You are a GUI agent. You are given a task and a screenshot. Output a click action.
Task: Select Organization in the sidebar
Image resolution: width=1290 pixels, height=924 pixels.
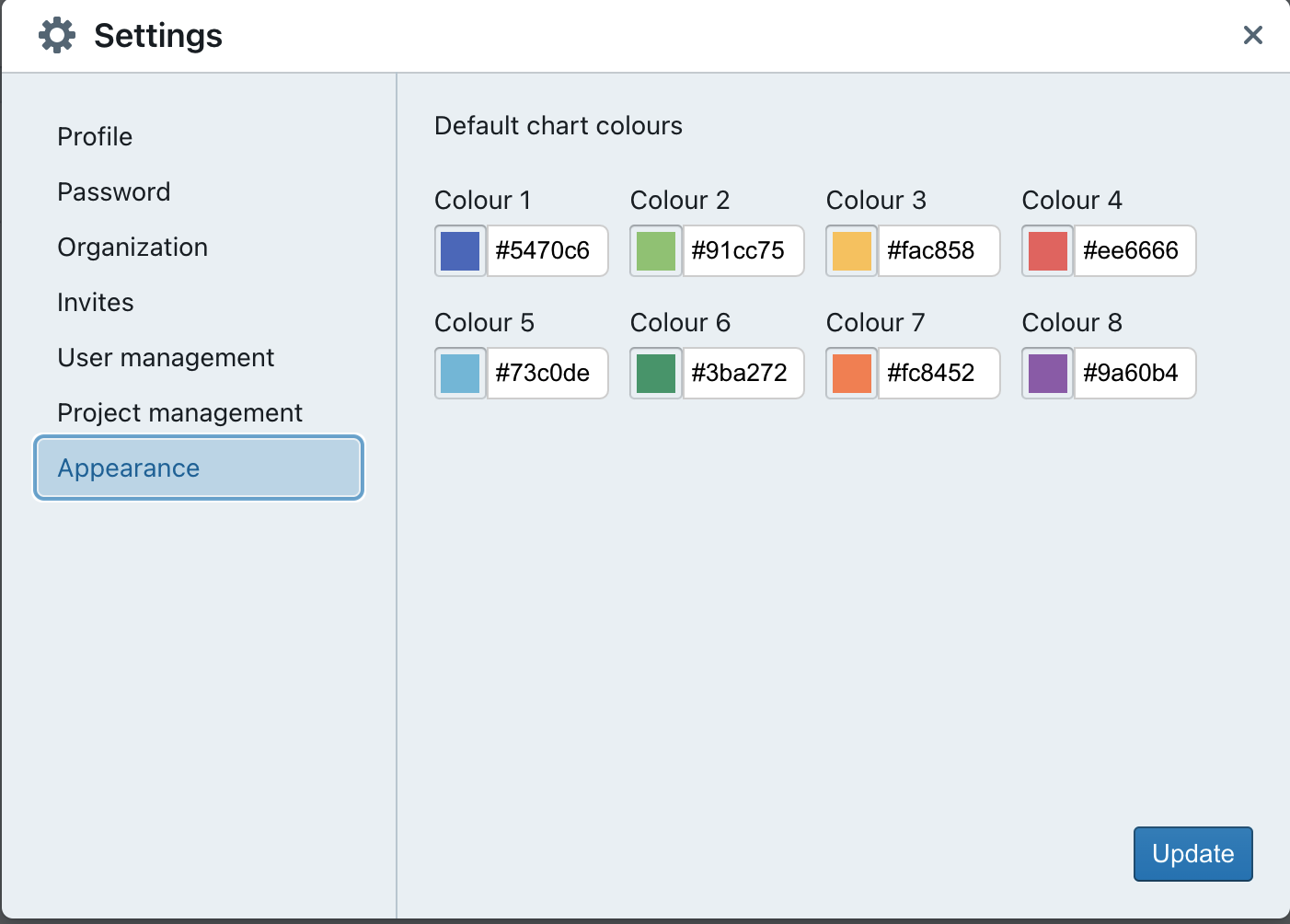pos(132,248)
